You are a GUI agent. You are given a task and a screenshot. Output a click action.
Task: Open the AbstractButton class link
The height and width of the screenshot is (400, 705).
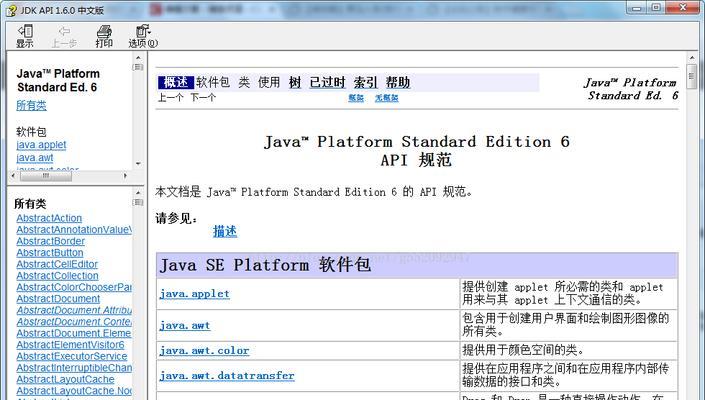pos(50,253)
